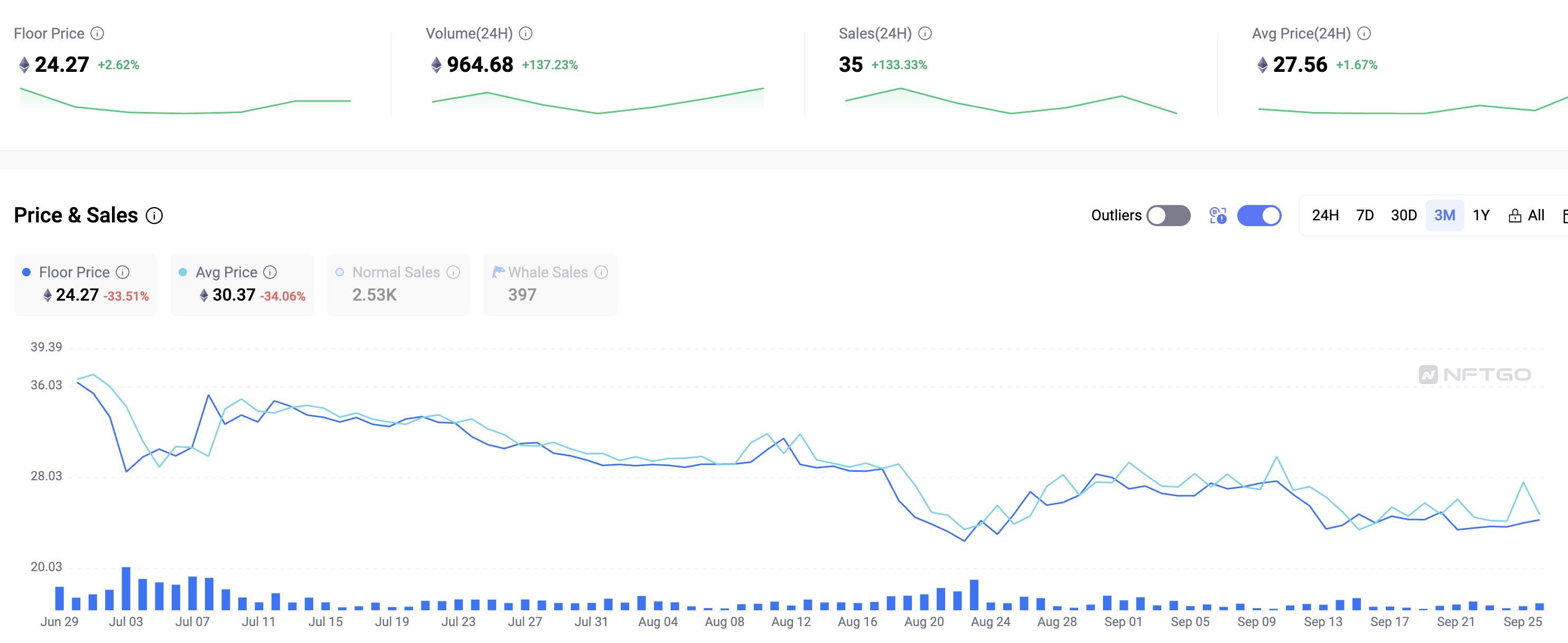Click info icon on Avg Price legend card
Screen dimensions: 1568x643
click(269, 272)
